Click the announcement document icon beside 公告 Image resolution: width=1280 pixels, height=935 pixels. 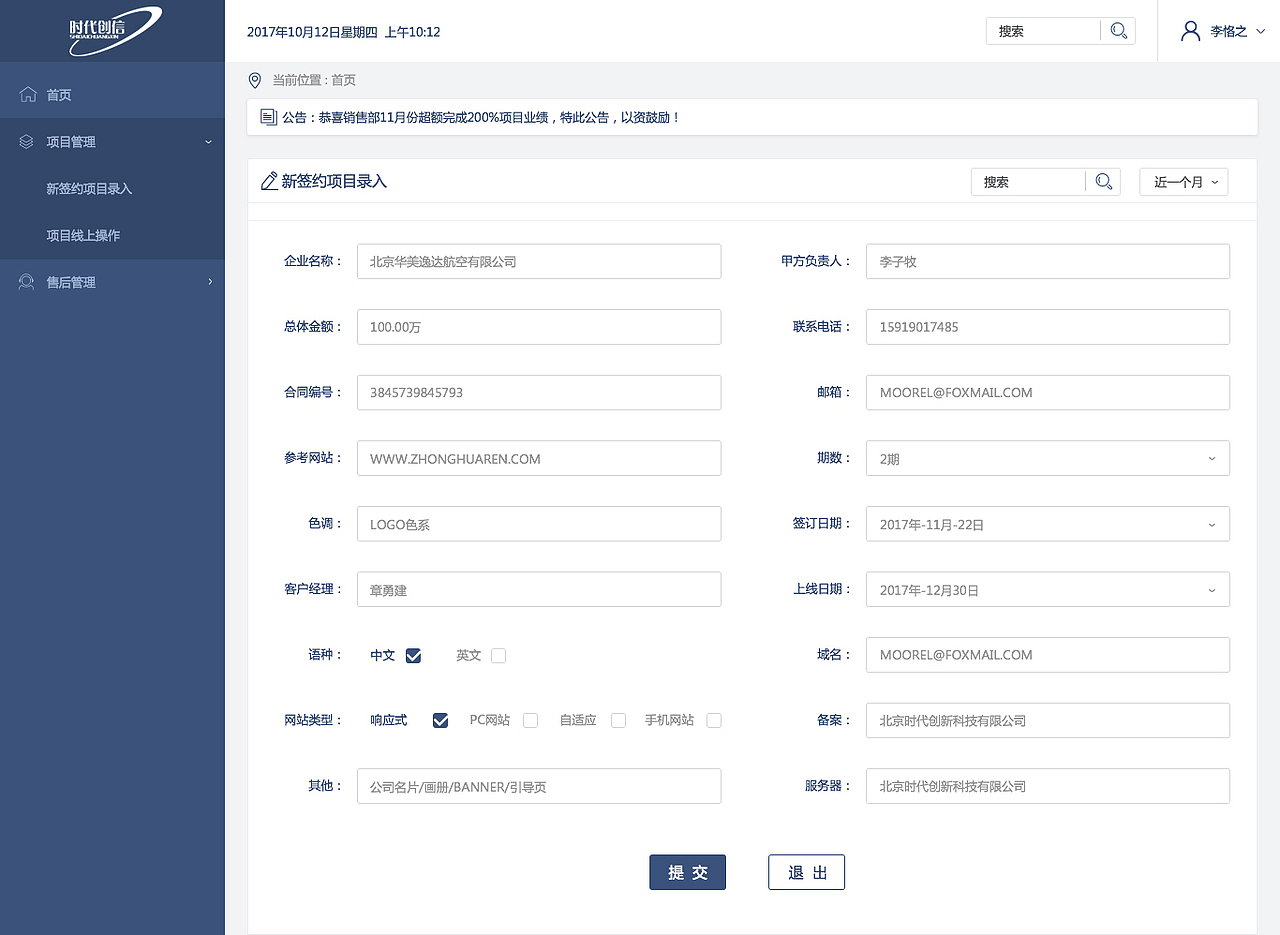click(x=268, y=117)
